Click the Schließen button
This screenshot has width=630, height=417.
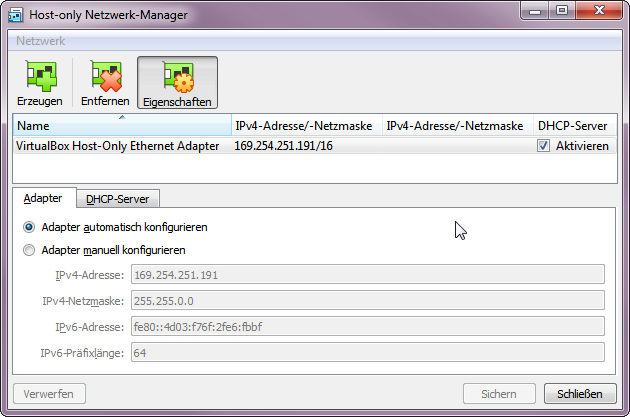580,394
